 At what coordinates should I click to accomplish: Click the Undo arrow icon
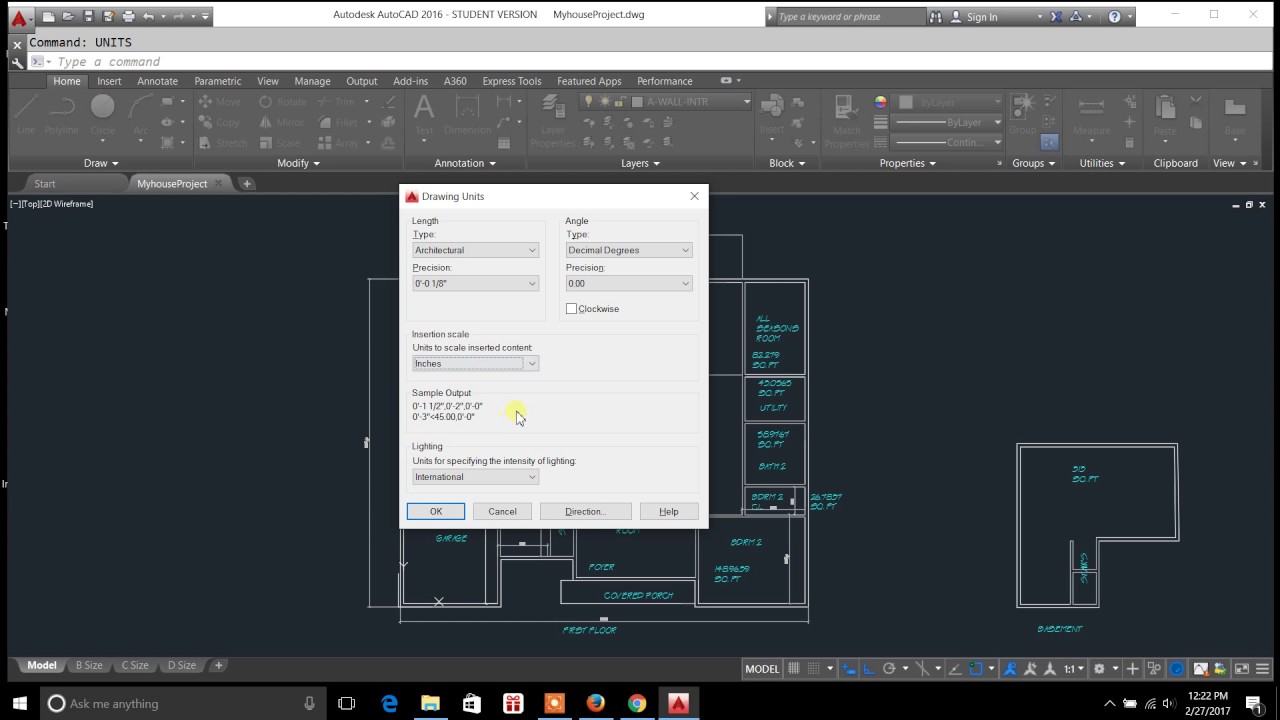pyautogui.click(x=149, y=17)
